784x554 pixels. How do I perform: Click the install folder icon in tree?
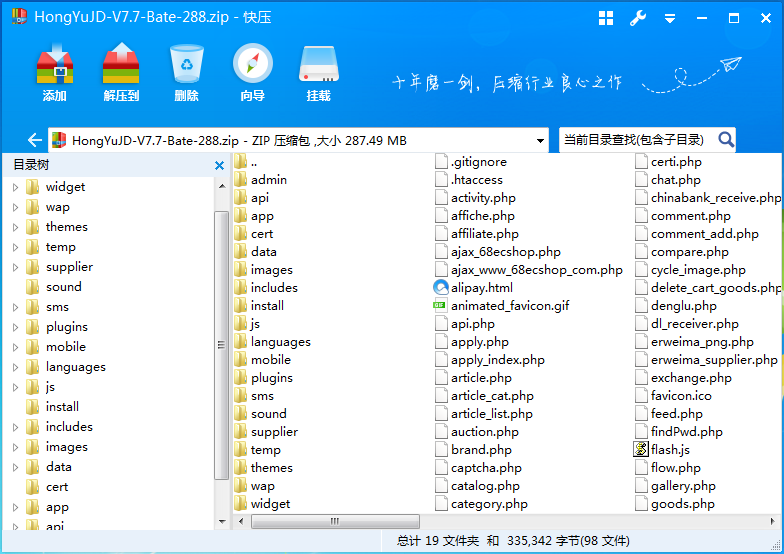32,406
